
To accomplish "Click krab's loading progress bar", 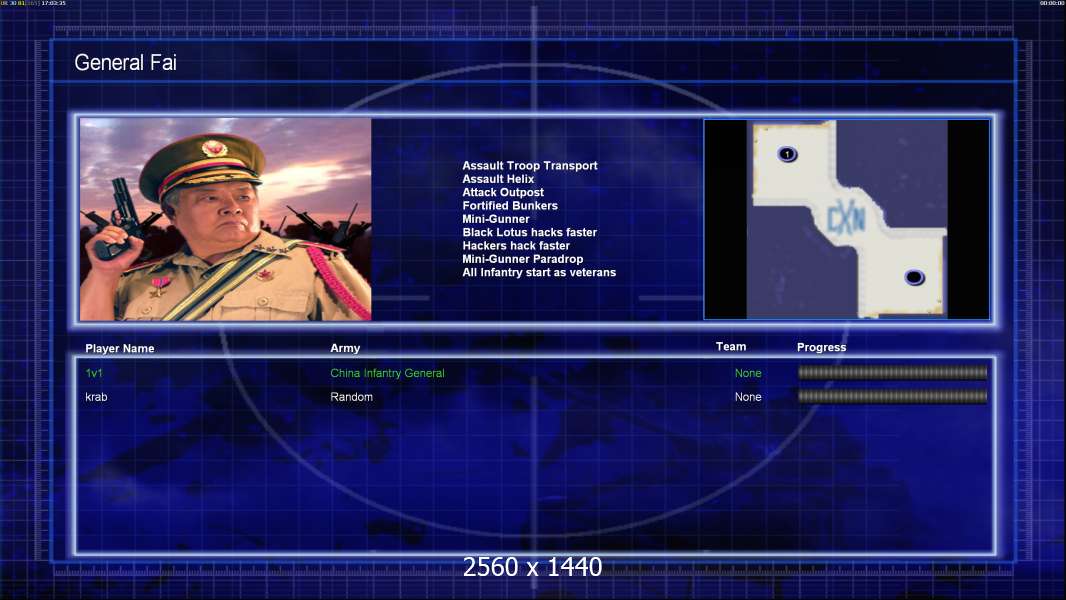I will [x=893, y=396].
